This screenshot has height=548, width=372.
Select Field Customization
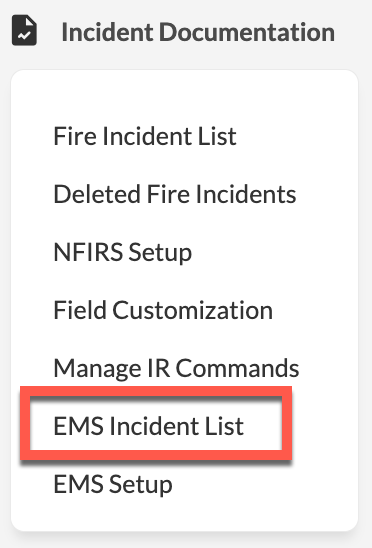point(163,310)
